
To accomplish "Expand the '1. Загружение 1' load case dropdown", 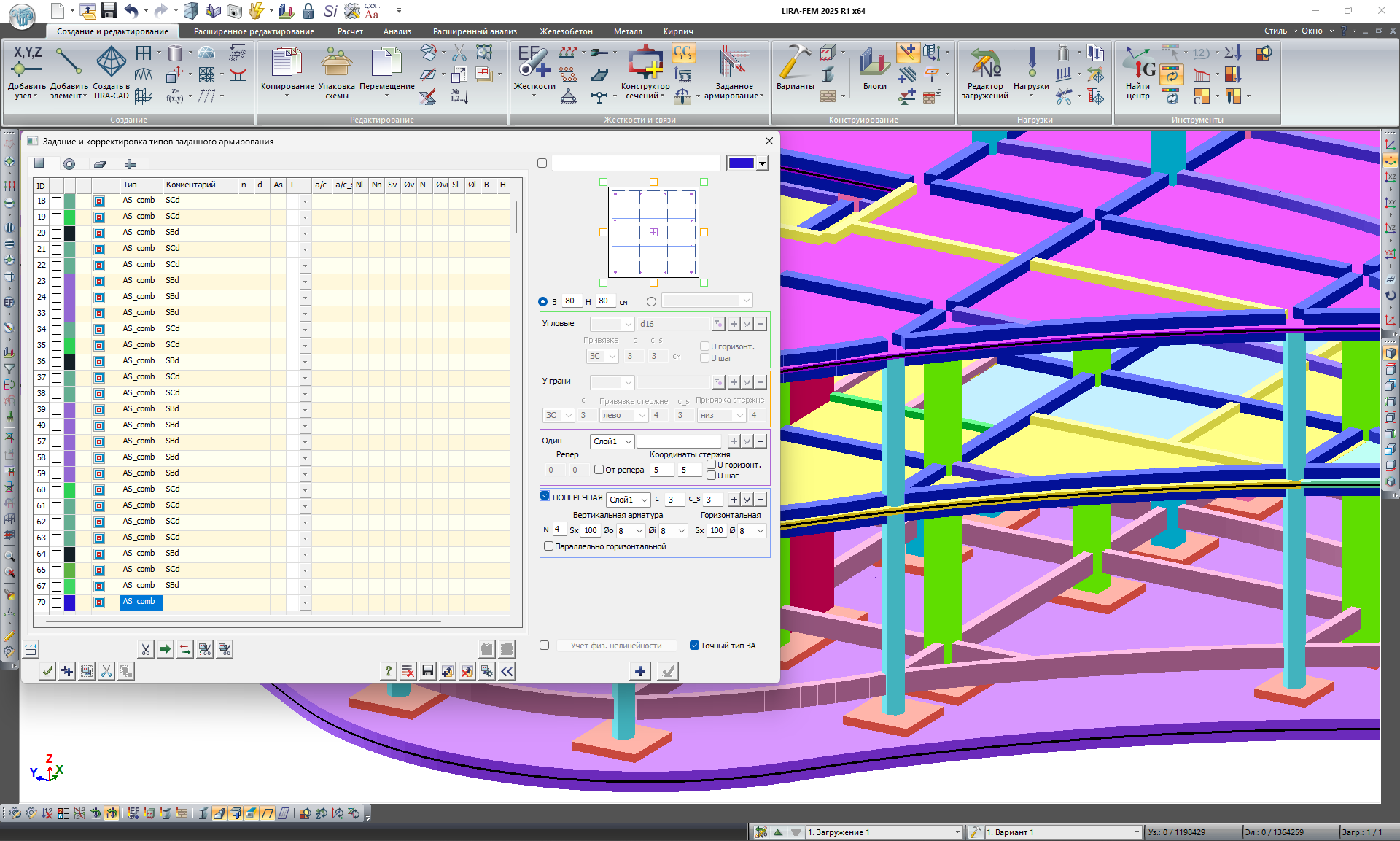I will click(957, 832).
